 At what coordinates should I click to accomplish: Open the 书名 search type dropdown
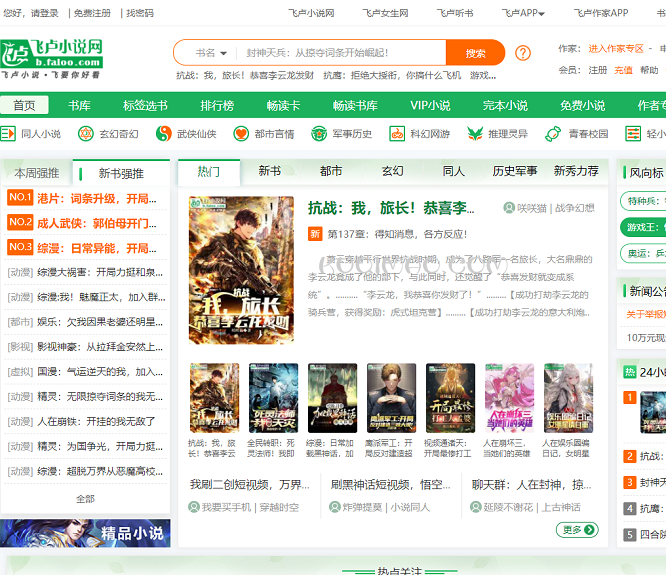click(x=211, y=53)
